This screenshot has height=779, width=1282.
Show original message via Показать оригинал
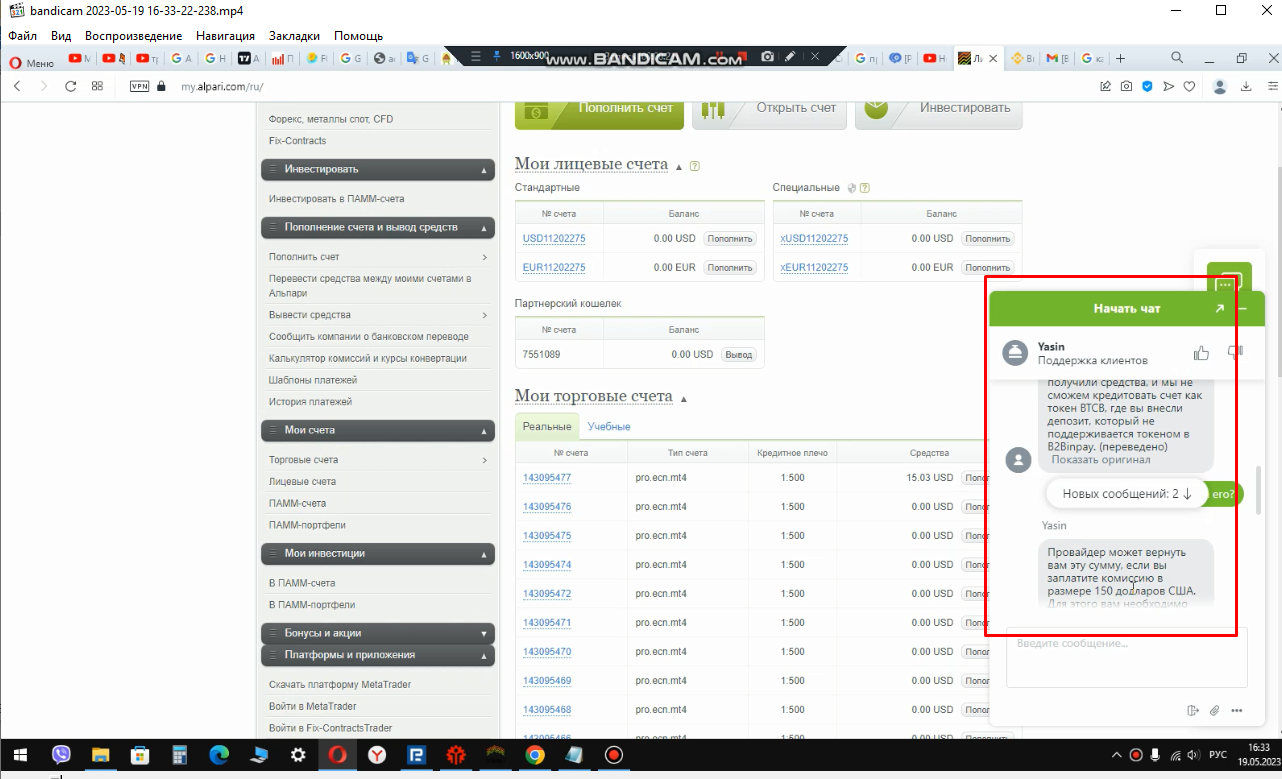coord(1100,460)
